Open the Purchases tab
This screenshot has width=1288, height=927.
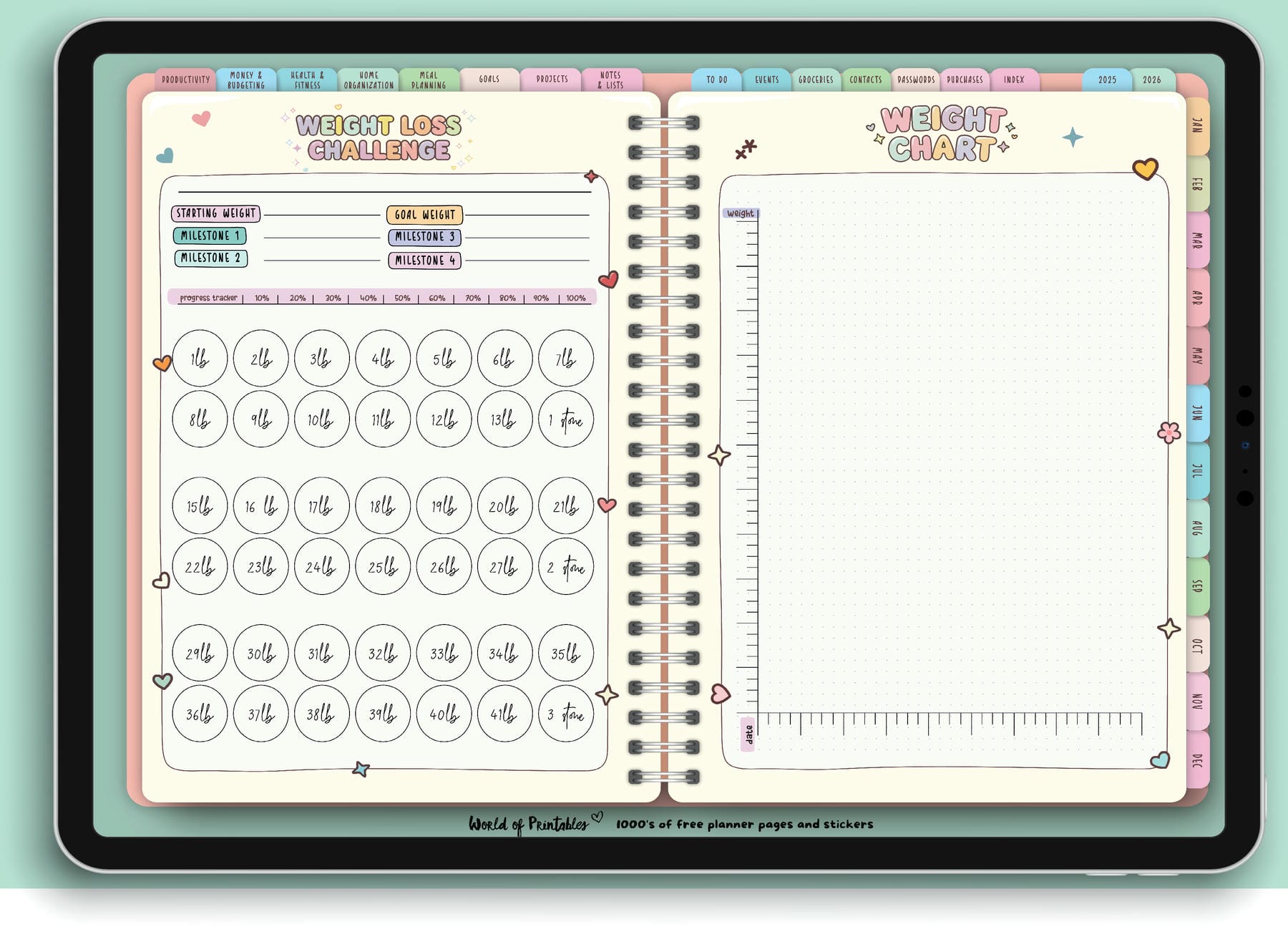click(965, 79)
